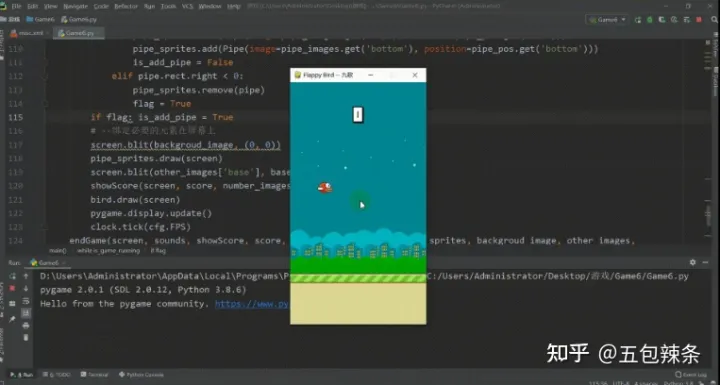
Task: Toggle soft-wrap in the Run console
Action: [26, 301]
